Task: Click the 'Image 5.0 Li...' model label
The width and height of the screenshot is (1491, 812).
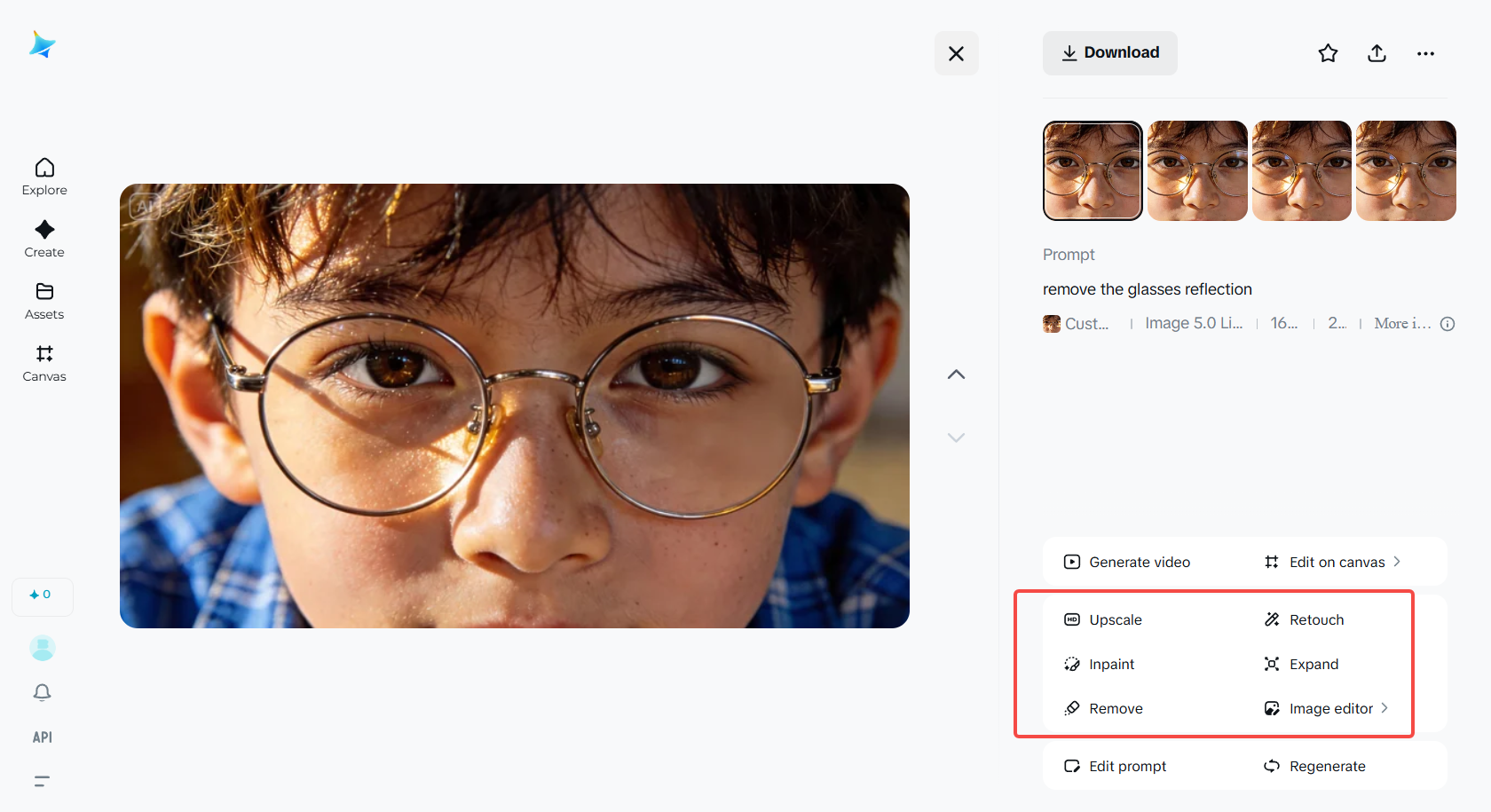Action: tap(1194, 324)
